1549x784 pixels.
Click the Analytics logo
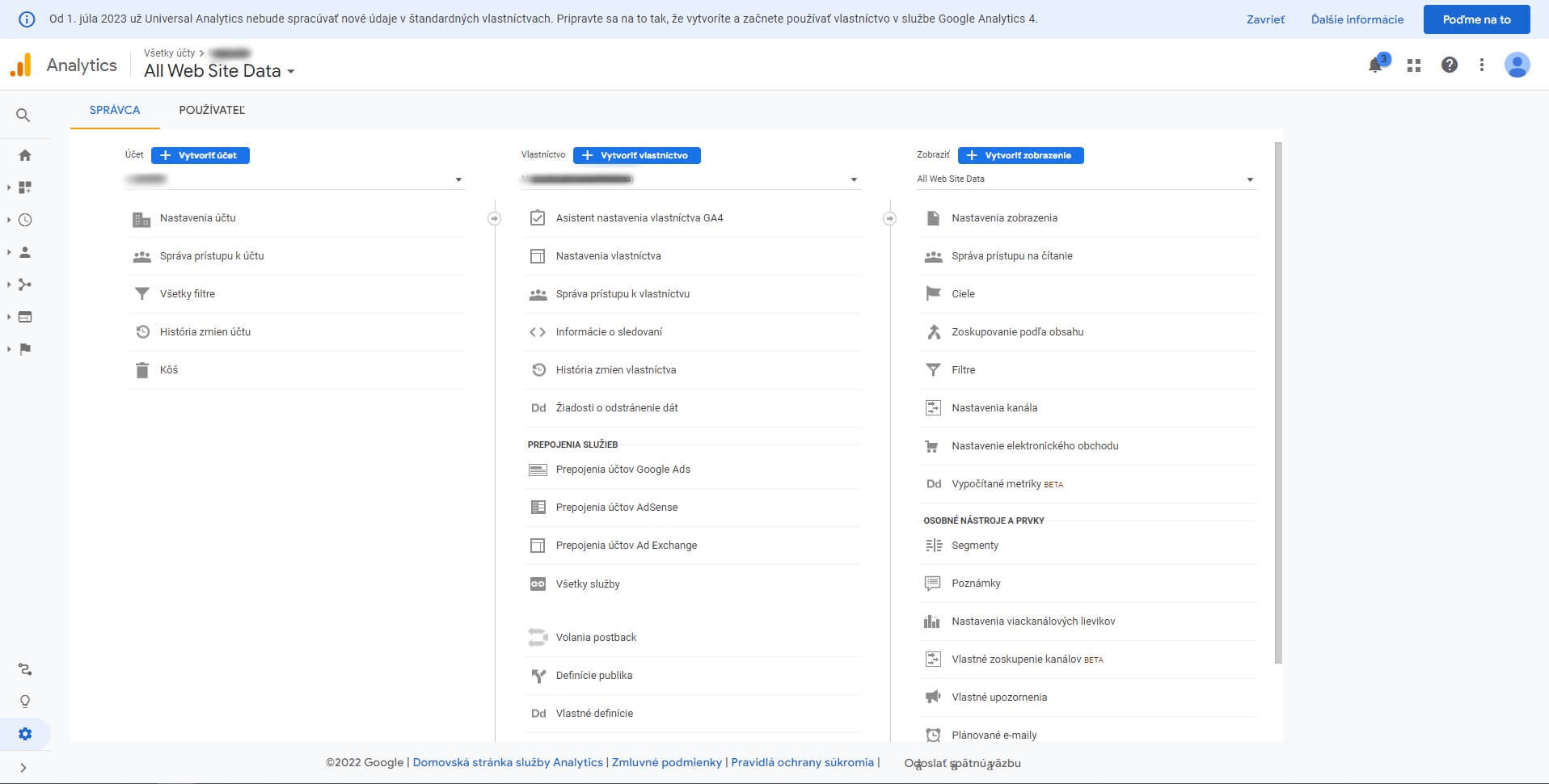tap(21, 65)
